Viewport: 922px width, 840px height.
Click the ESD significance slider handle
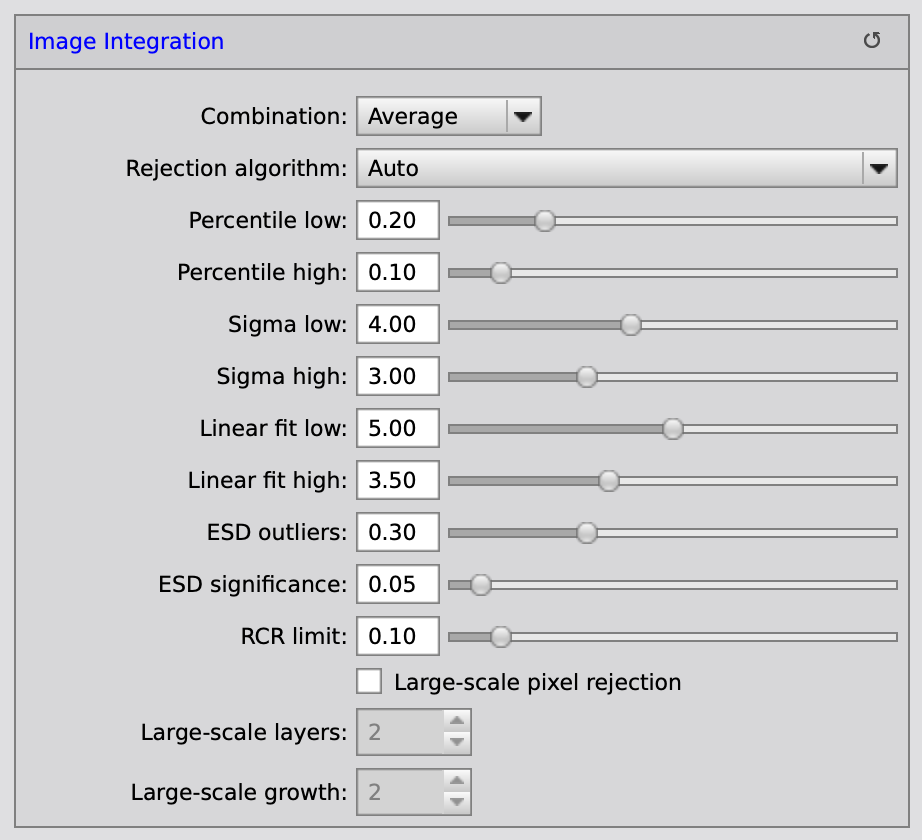(x=480, y=584)
